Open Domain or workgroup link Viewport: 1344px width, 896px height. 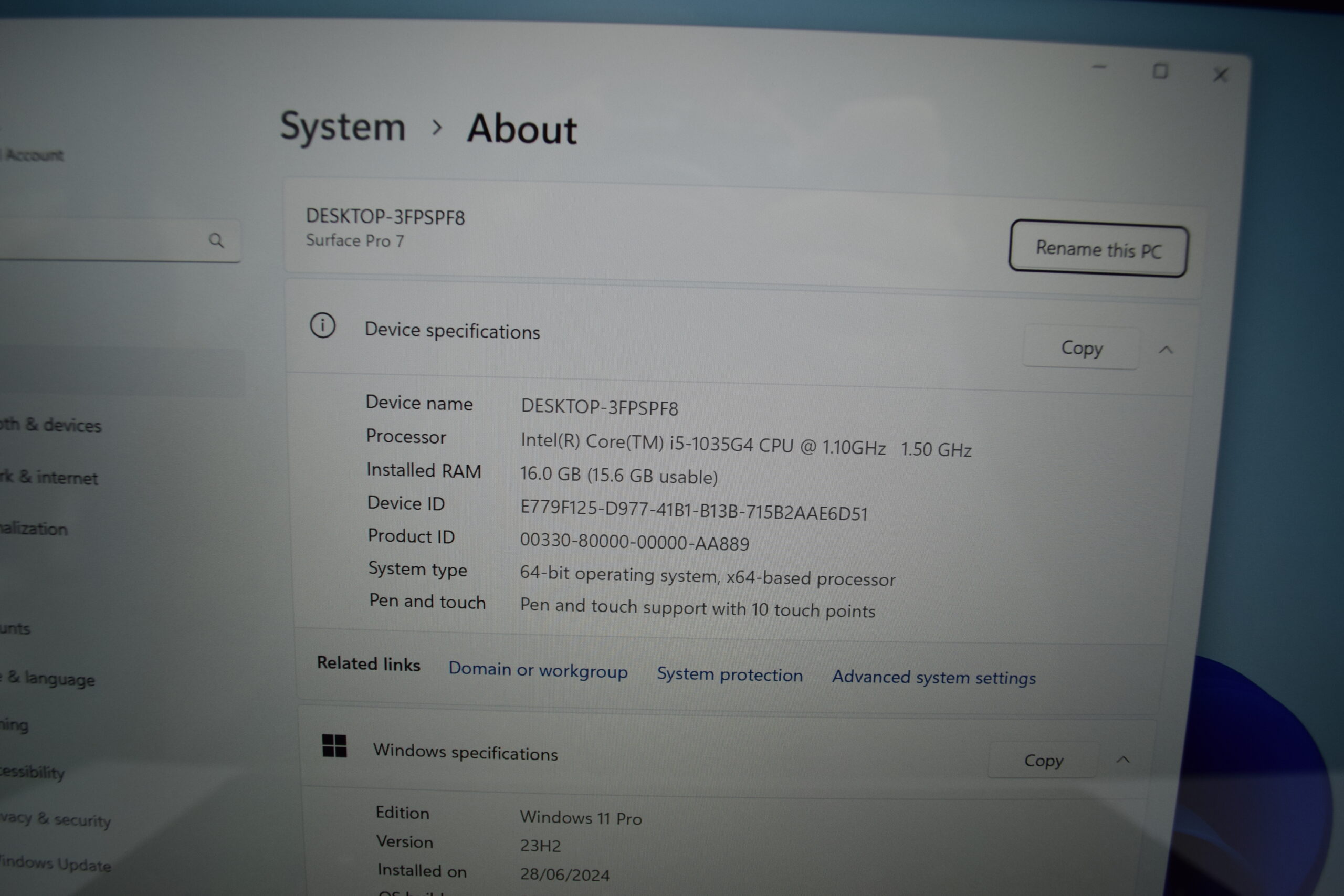538,669
